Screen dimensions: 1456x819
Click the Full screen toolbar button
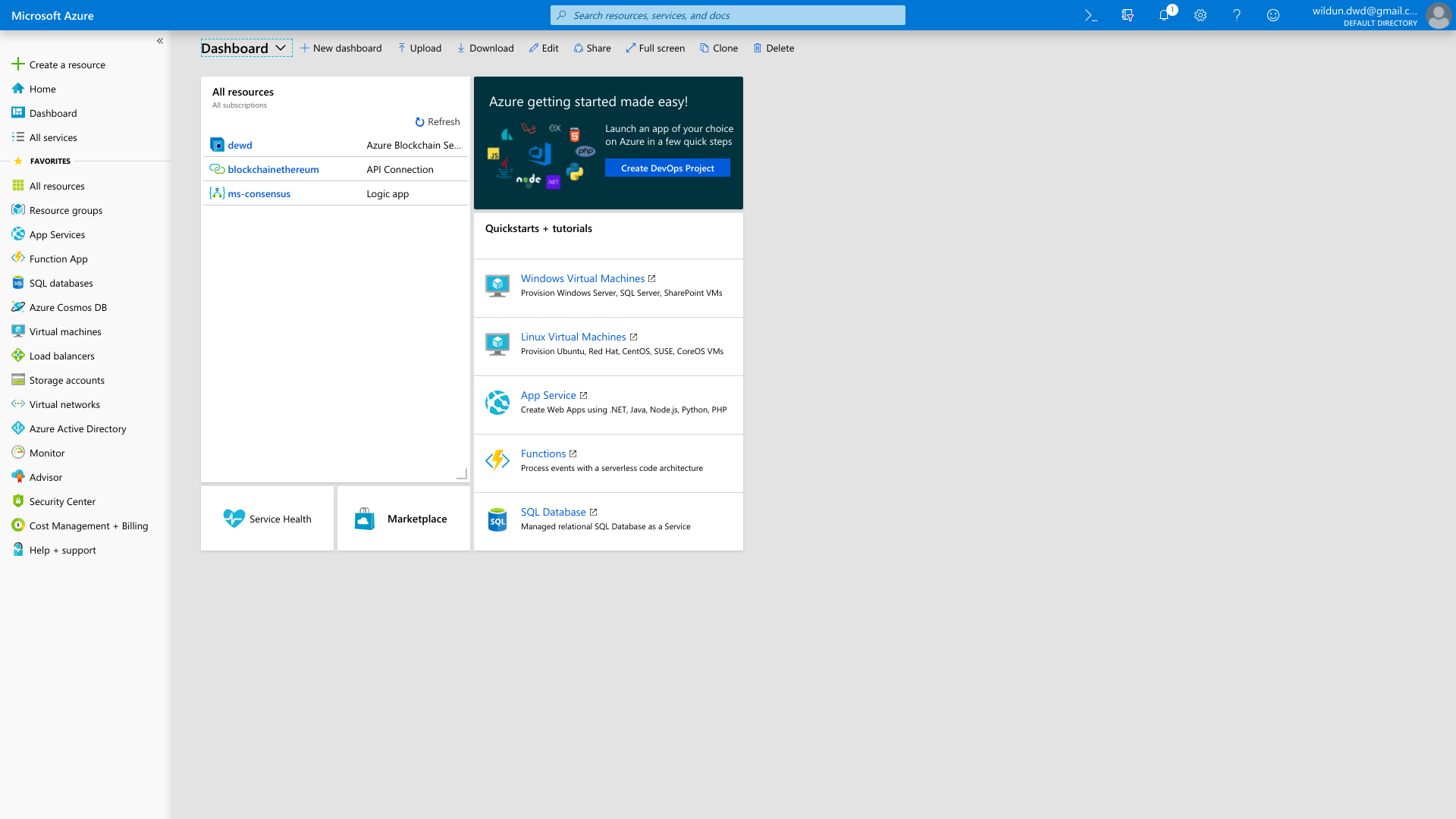[x=655, y=48]
